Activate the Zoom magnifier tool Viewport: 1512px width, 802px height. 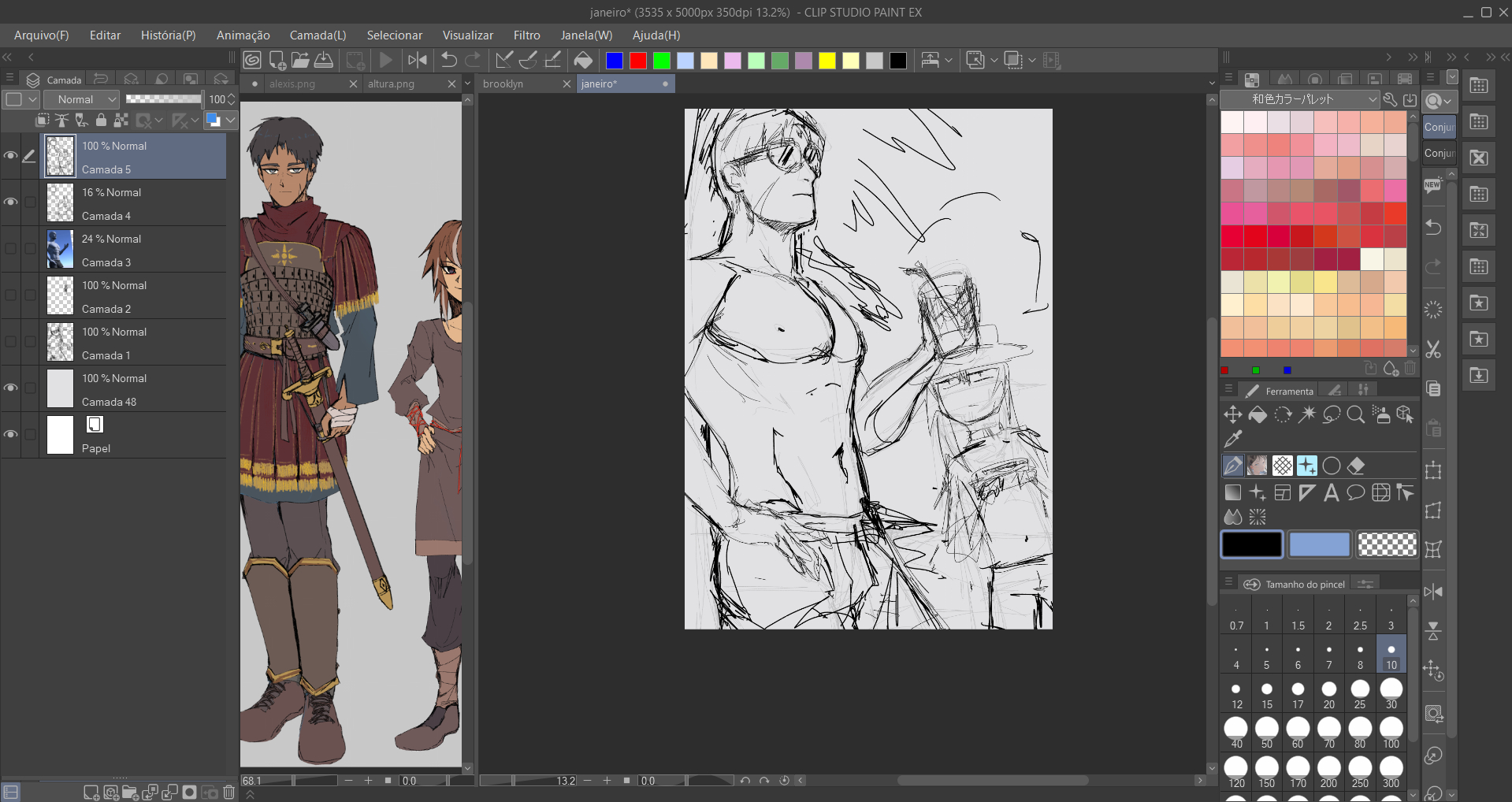coord(1355,414)
